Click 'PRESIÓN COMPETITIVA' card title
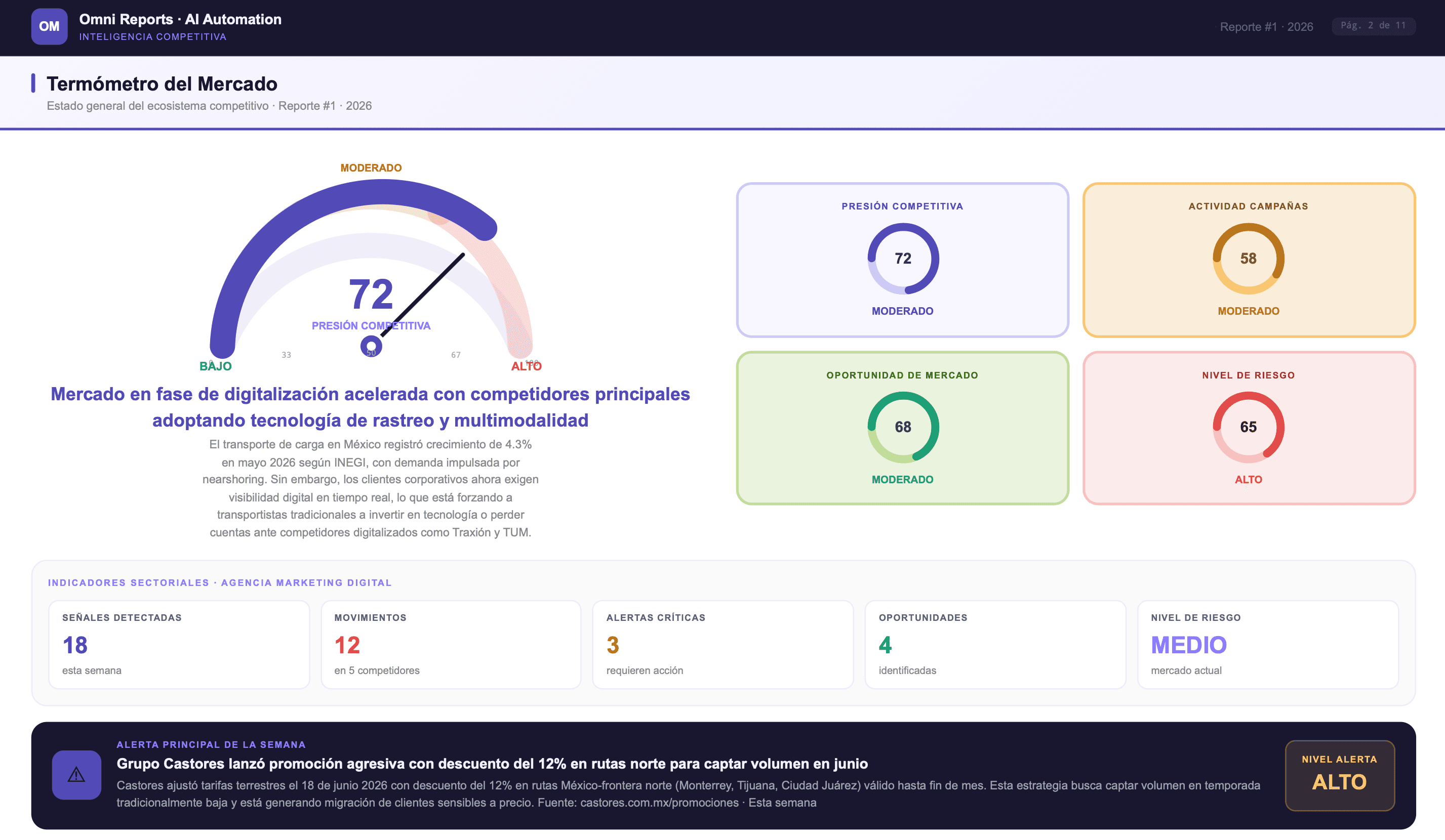Viewport: 1445px width, 840px height. [x=902, y=206]
